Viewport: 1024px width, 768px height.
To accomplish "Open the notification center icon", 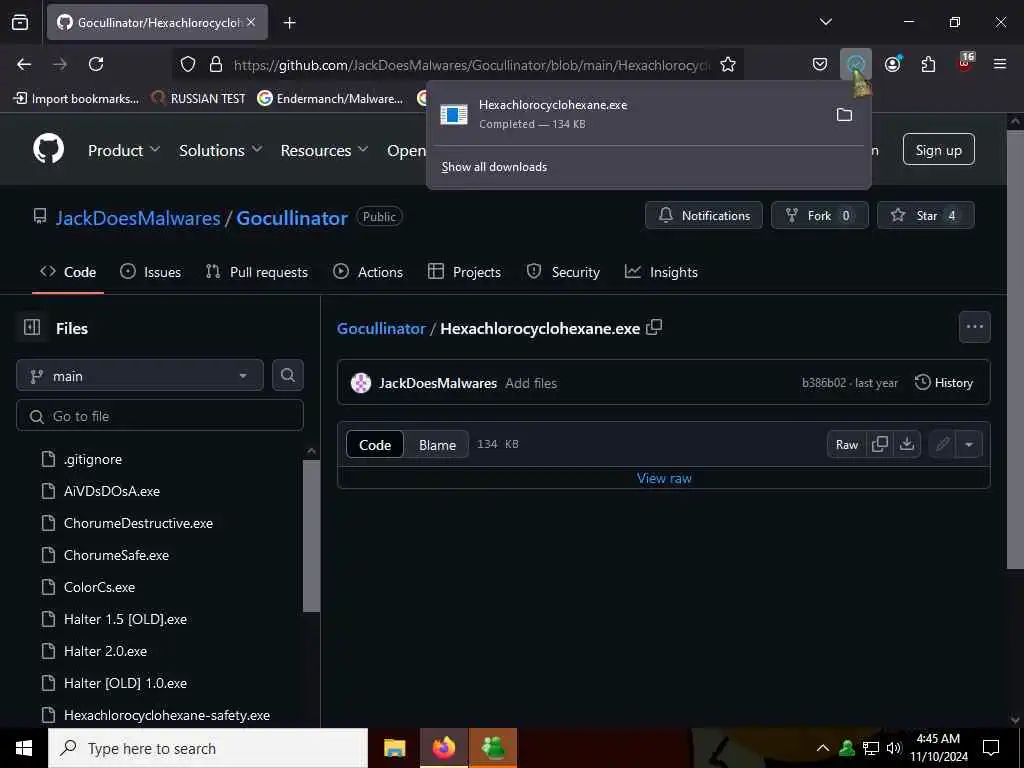I will click(991, 748).
